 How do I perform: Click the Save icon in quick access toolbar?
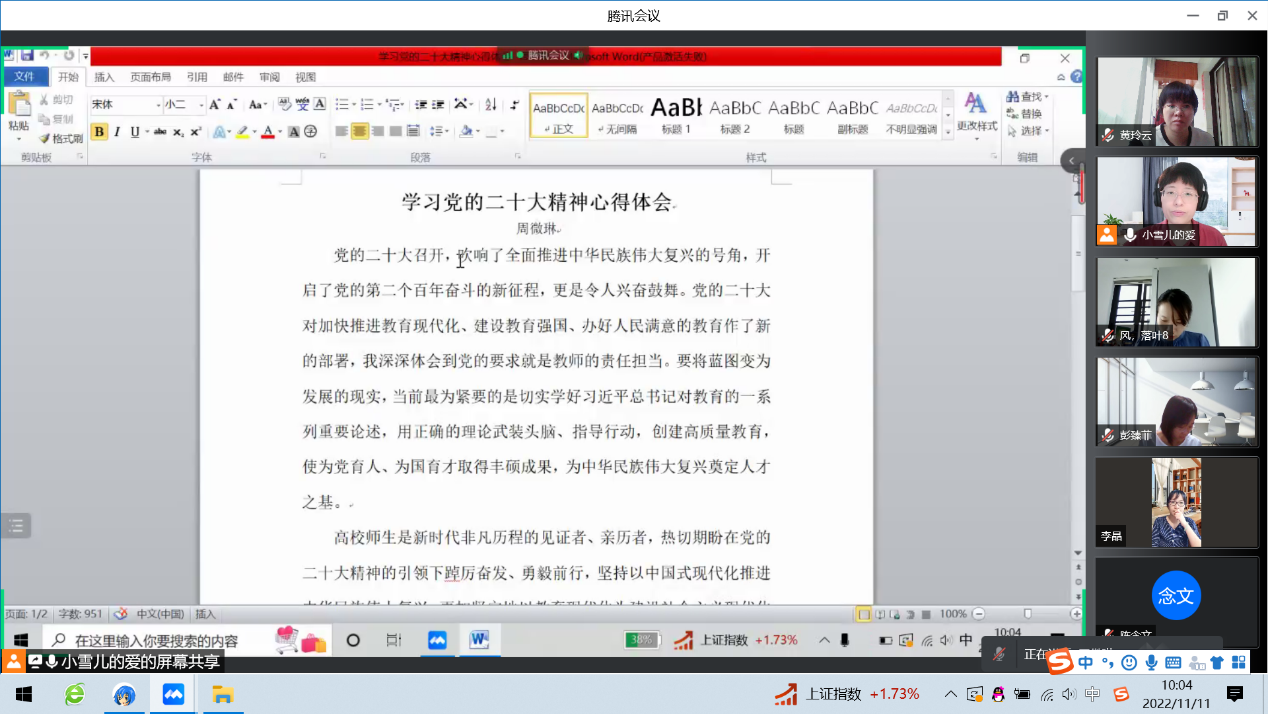pyautogui.click(x=27, y=56)
